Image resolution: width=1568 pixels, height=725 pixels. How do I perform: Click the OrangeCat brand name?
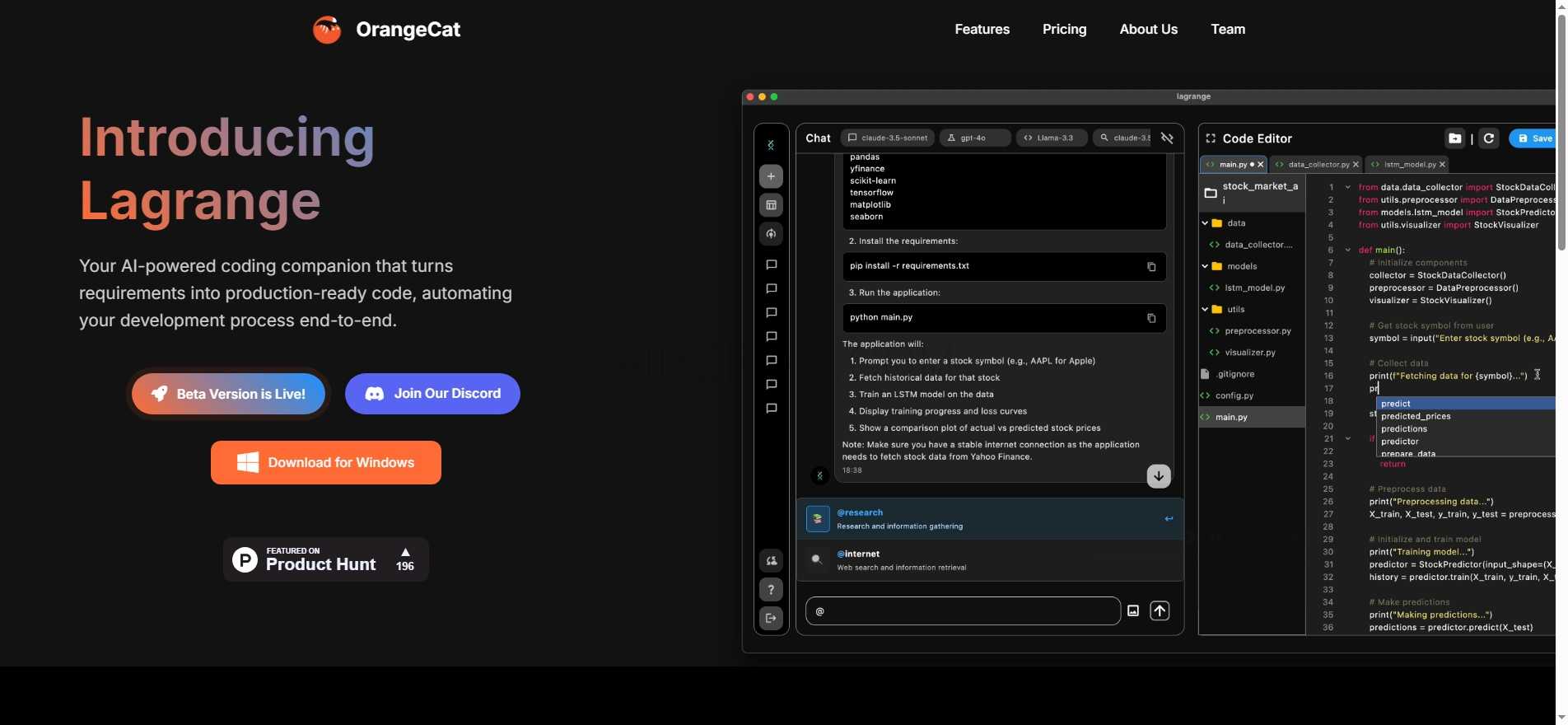coord(408,30)
